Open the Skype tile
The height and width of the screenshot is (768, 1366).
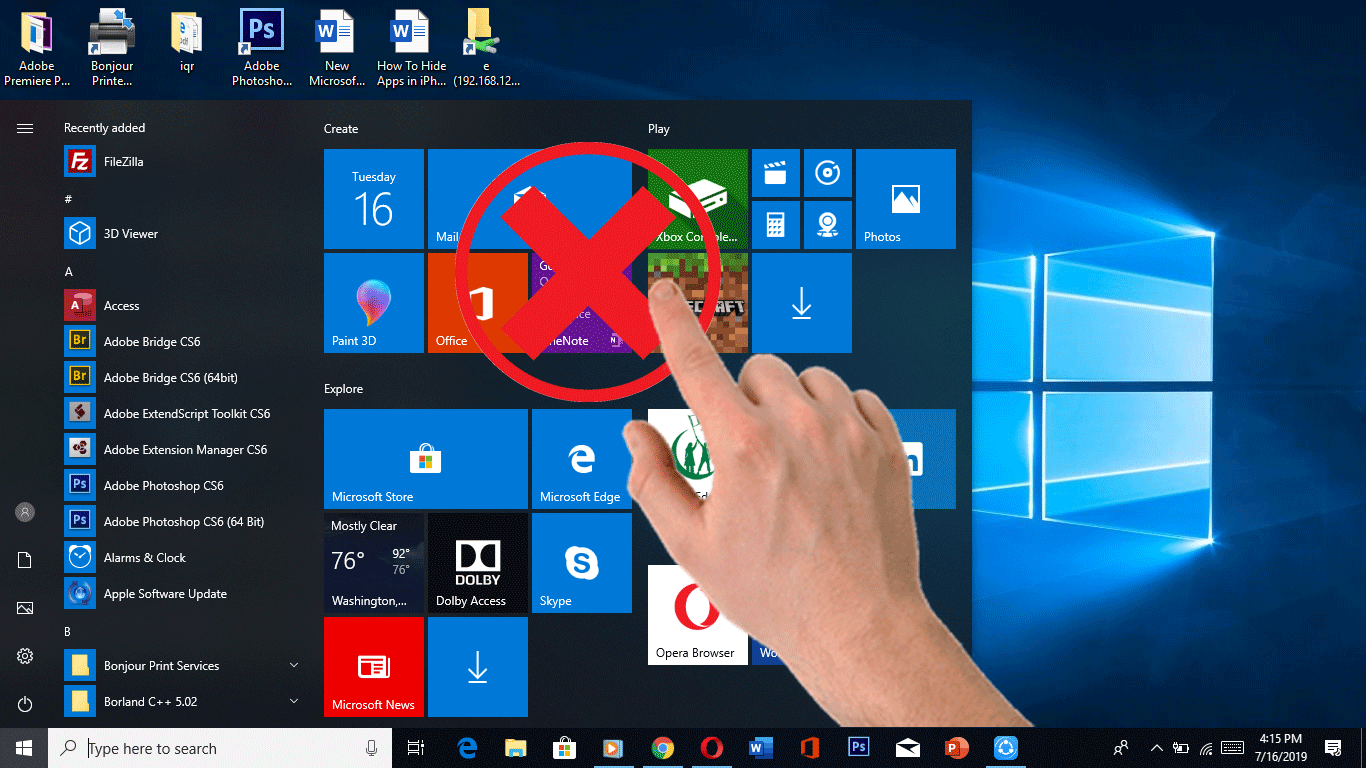[582, 563]
